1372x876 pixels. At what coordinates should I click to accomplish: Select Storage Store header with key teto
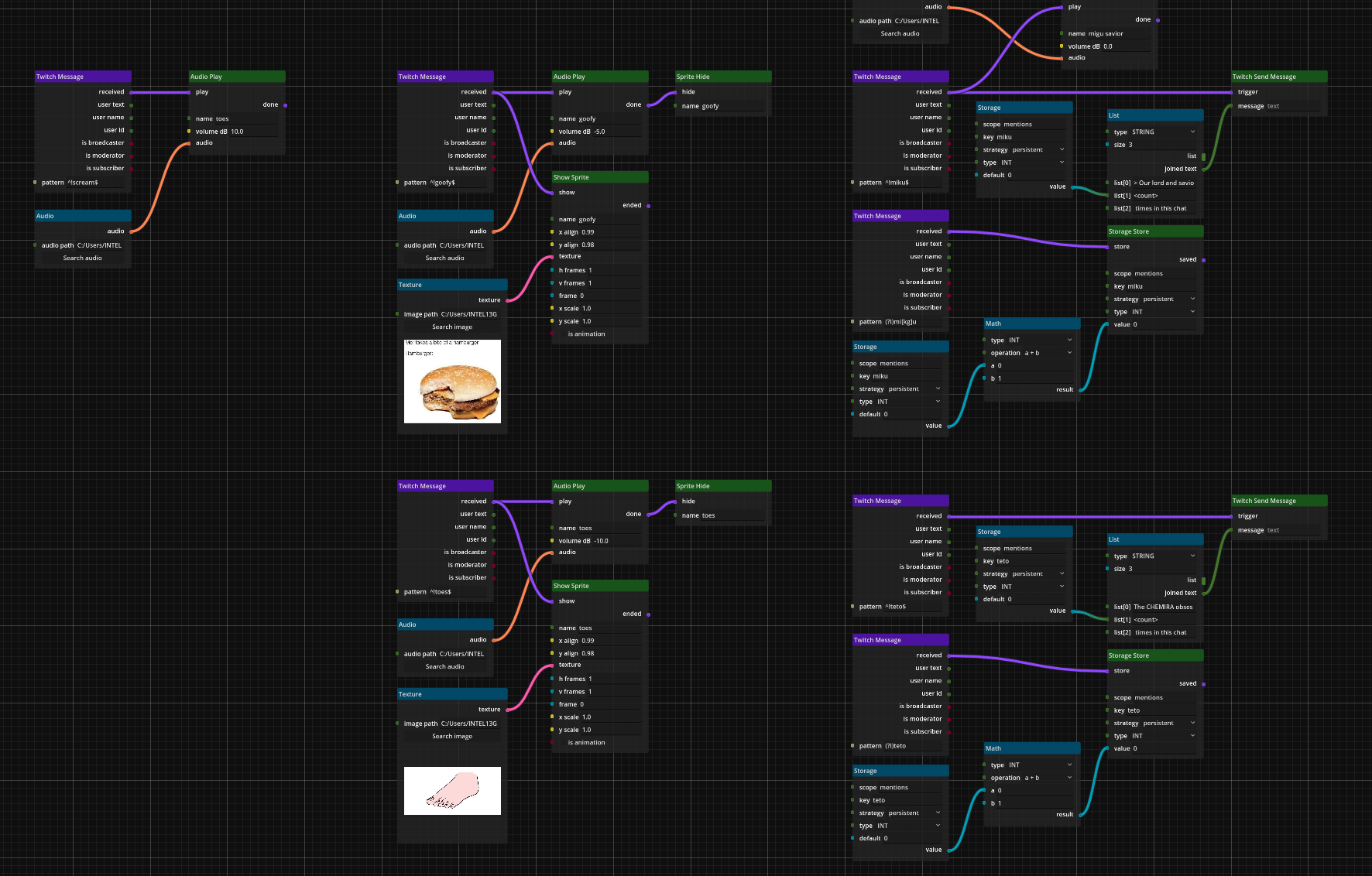[1155, 655]
